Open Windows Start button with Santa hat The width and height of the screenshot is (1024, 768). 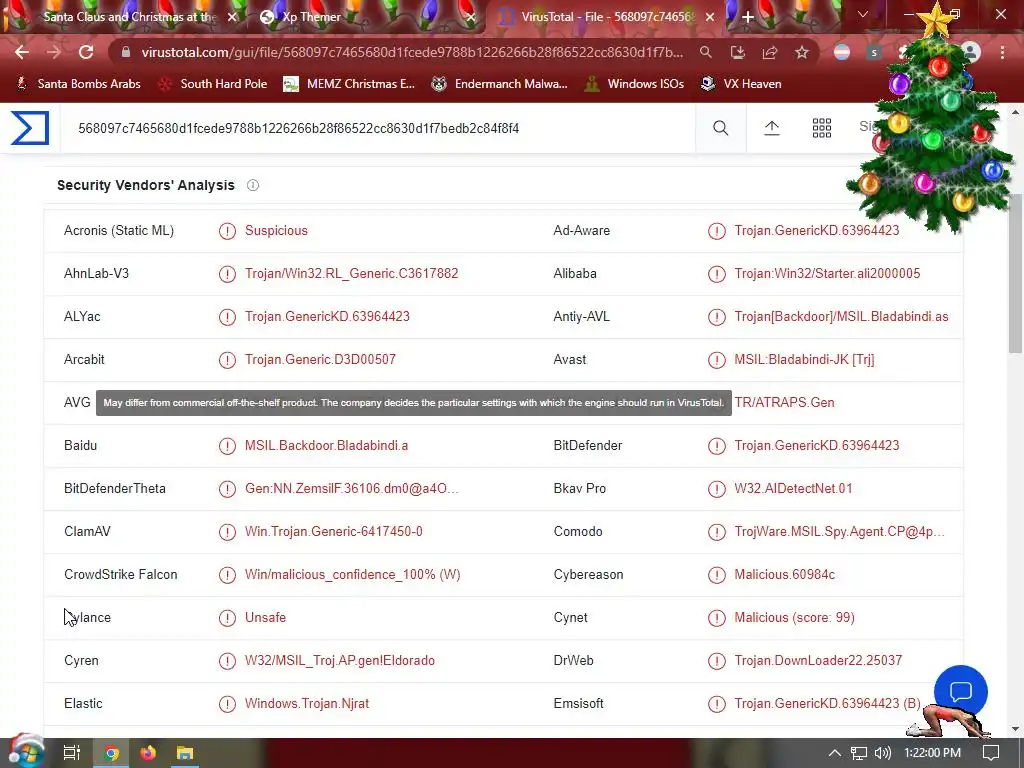[x=25, y=751]
